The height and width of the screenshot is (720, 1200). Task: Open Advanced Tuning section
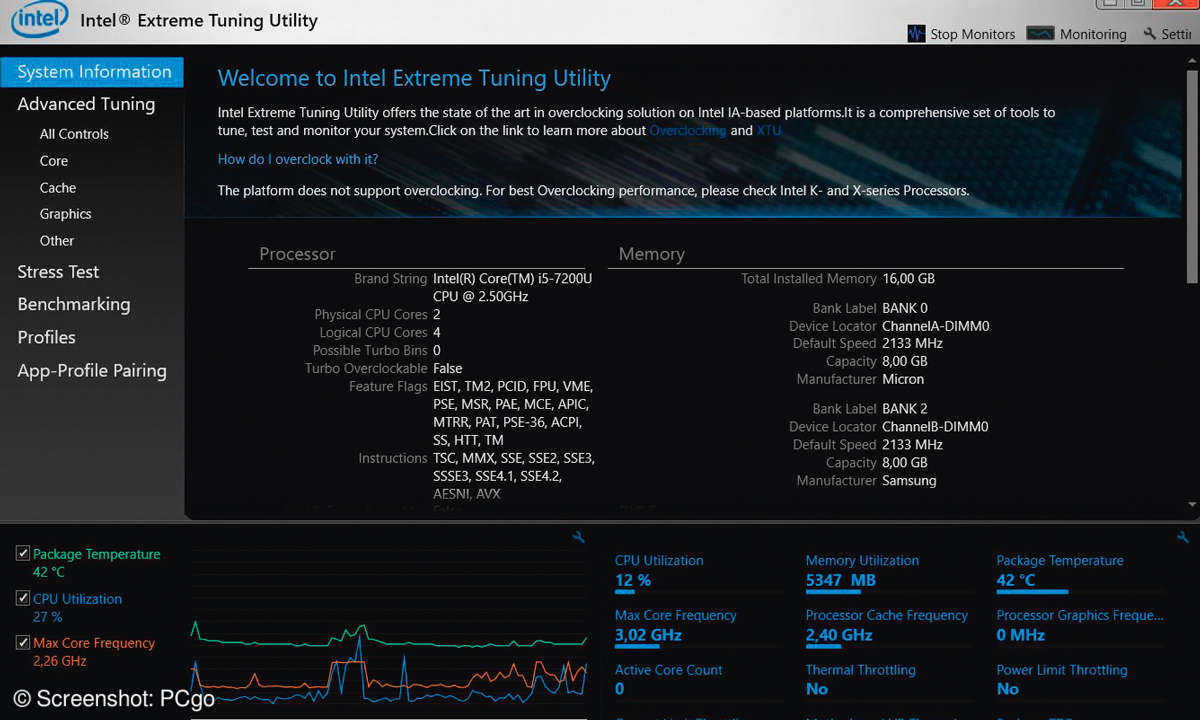pyautogui.click(x=86, y=104)
